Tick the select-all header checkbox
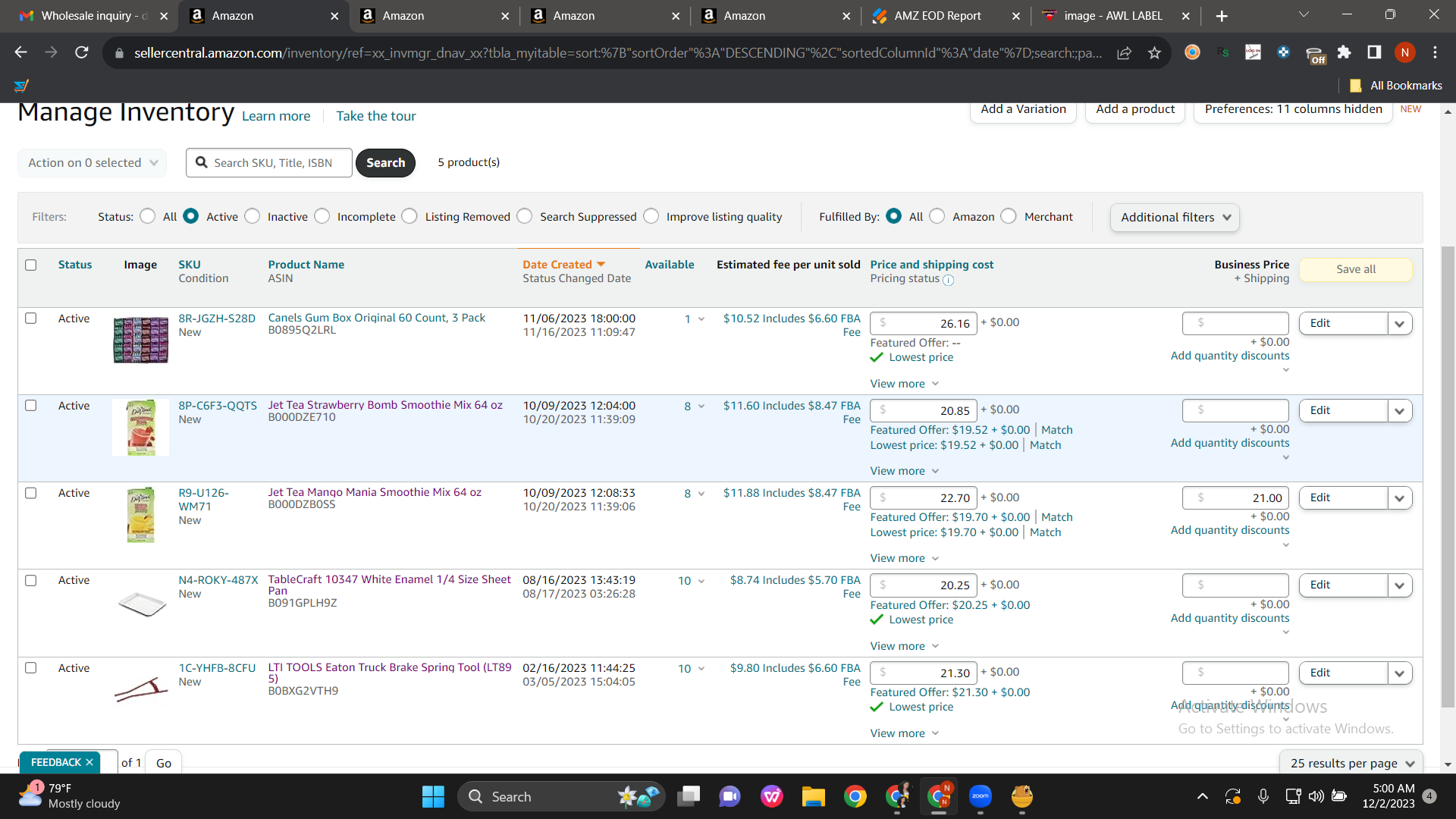Image resolution: width=1456 pixels, height=819 pixels. point(31,265)
